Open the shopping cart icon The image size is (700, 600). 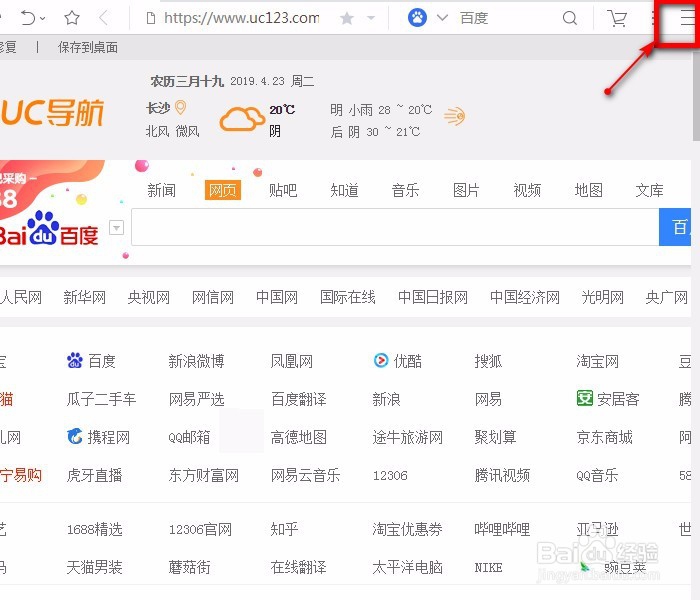617,18
